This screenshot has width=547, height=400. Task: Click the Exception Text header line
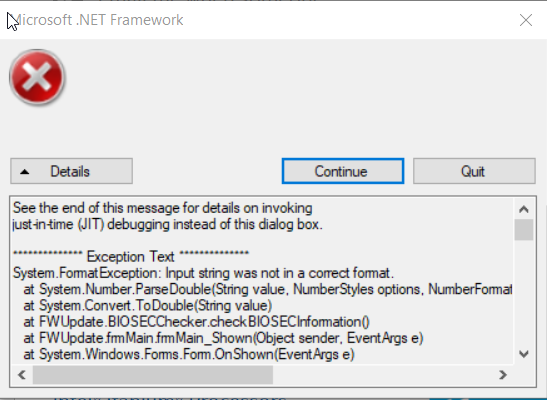pos(131,256)
